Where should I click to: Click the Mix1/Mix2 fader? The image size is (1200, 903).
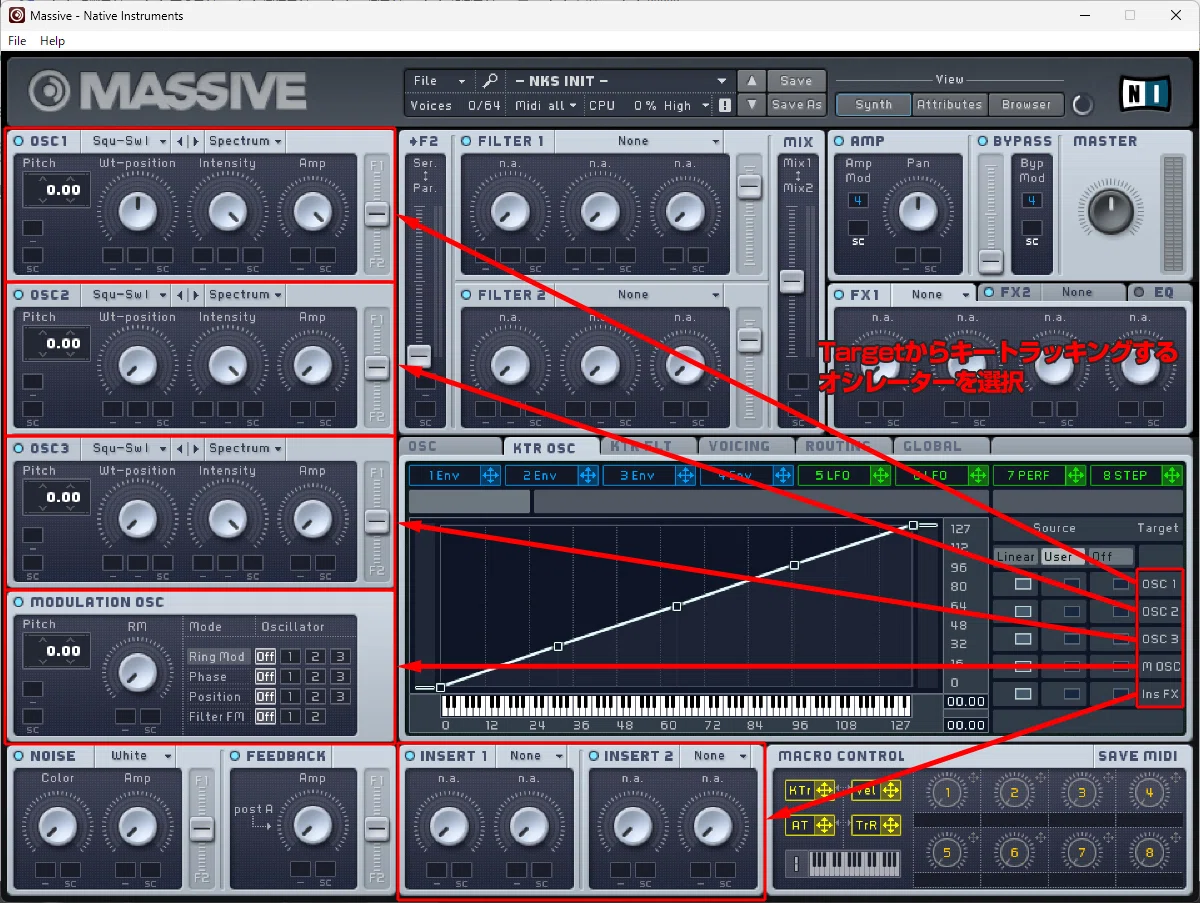(792, 281)
